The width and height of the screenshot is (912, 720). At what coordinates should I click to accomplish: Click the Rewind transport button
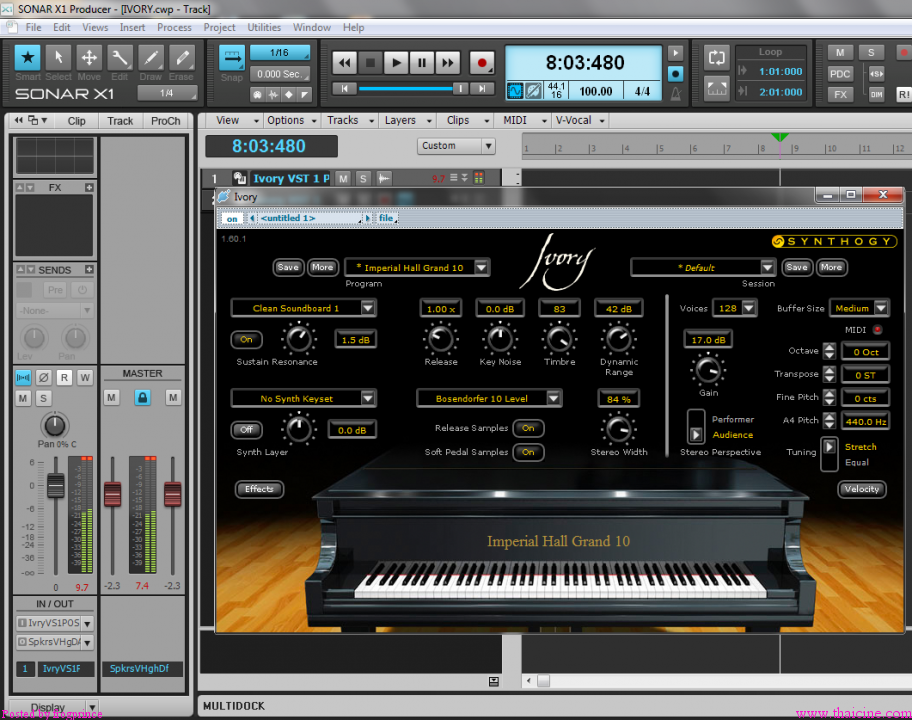pos(344,62)
